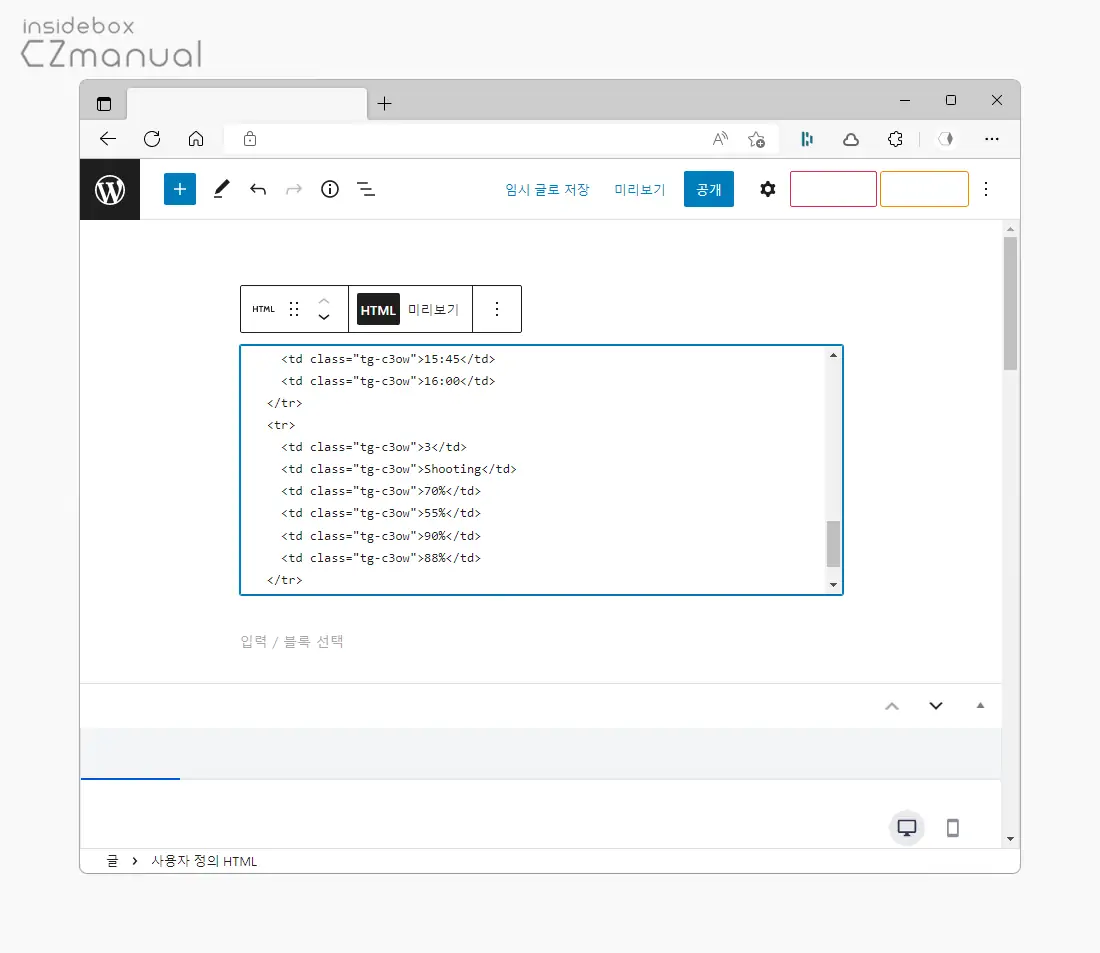The width and height of the screenshot is (1100, 953).
Task: Click the tab actions menu icon
Action: [104, 105]
